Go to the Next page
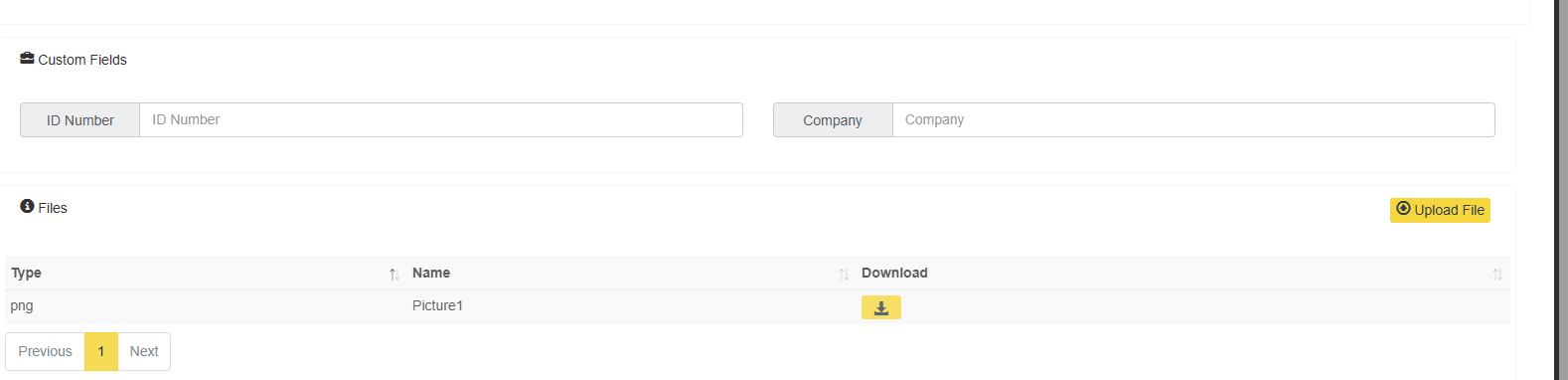 coord(144,351)
